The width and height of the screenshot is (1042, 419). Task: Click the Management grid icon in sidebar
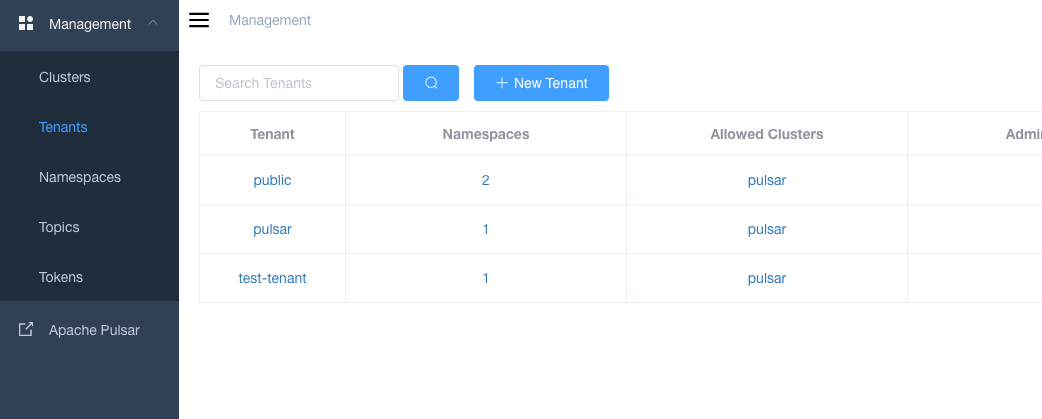point(26,24)
